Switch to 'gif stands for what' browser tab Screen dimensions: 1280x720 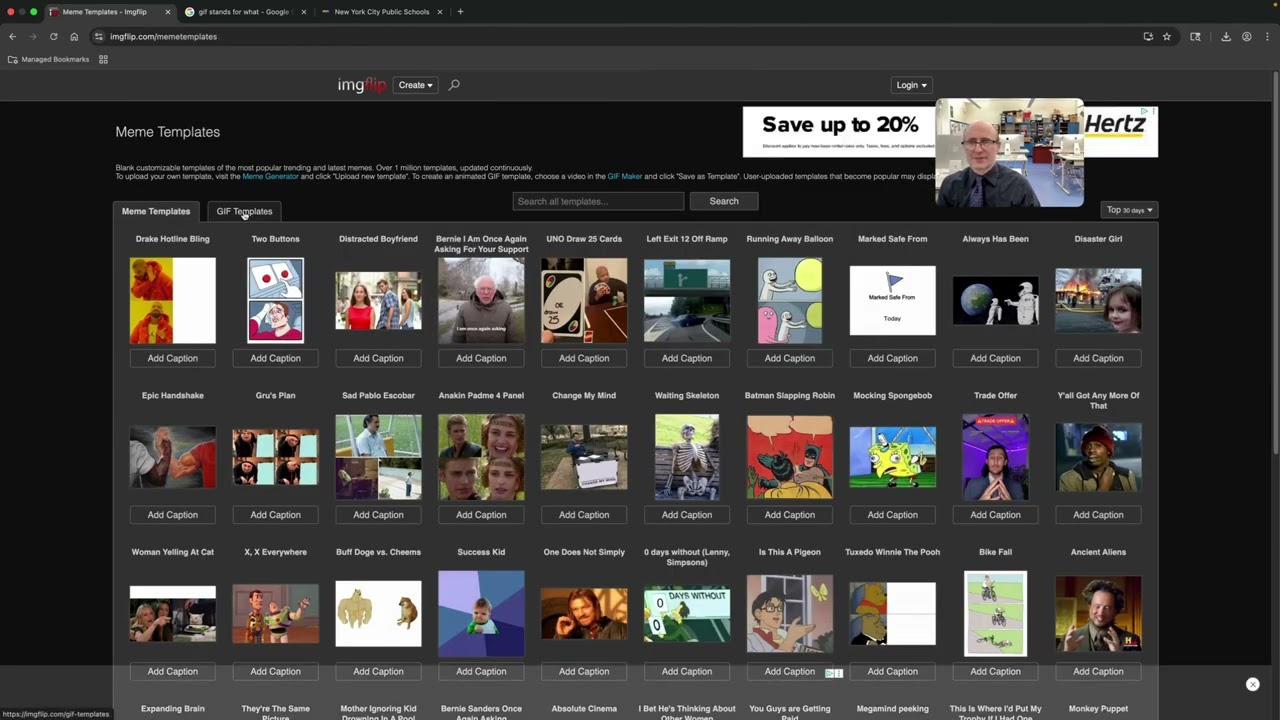243,12
